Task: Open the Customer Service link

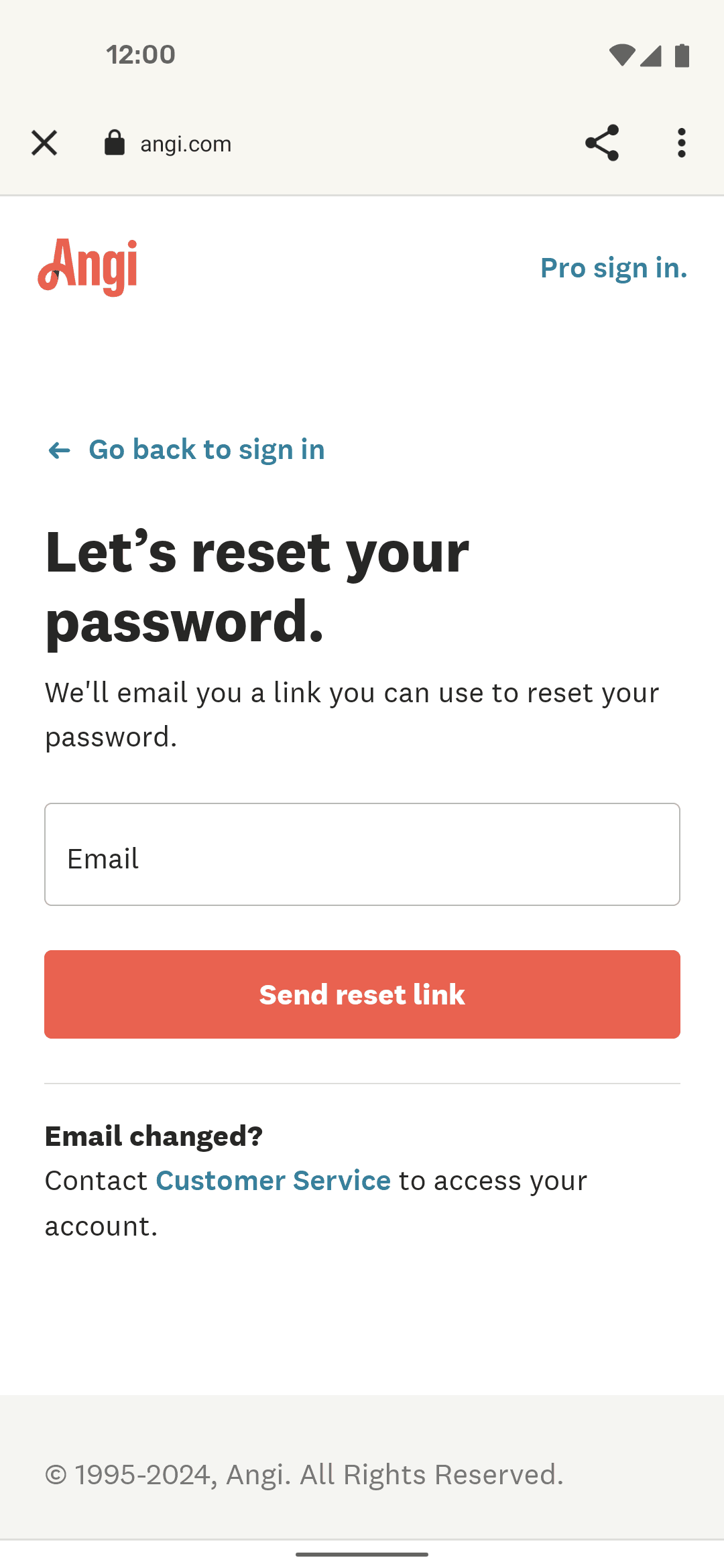Action: tap(273, 1181)
